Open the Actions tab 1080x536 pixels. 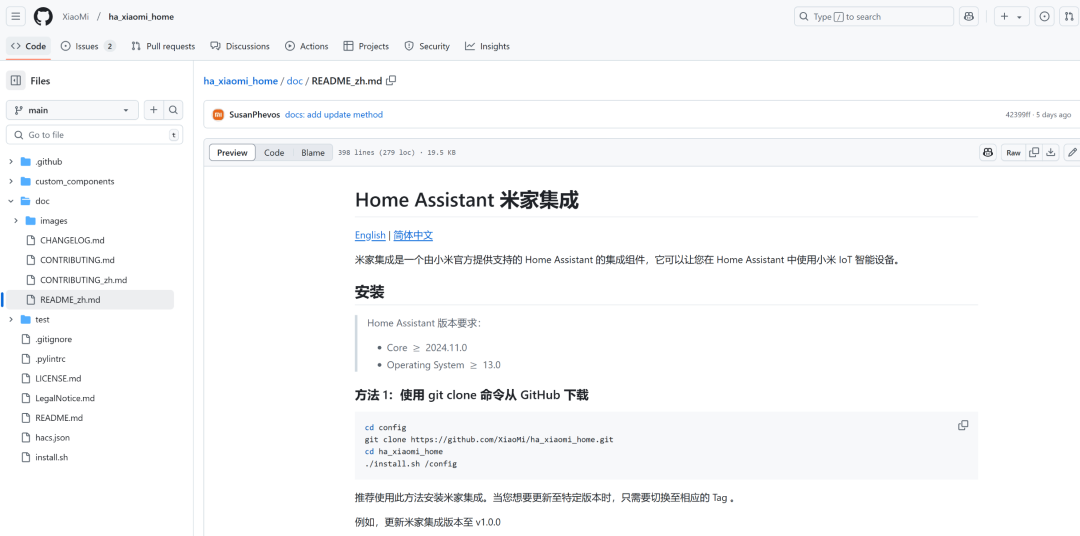click(307, 46)
